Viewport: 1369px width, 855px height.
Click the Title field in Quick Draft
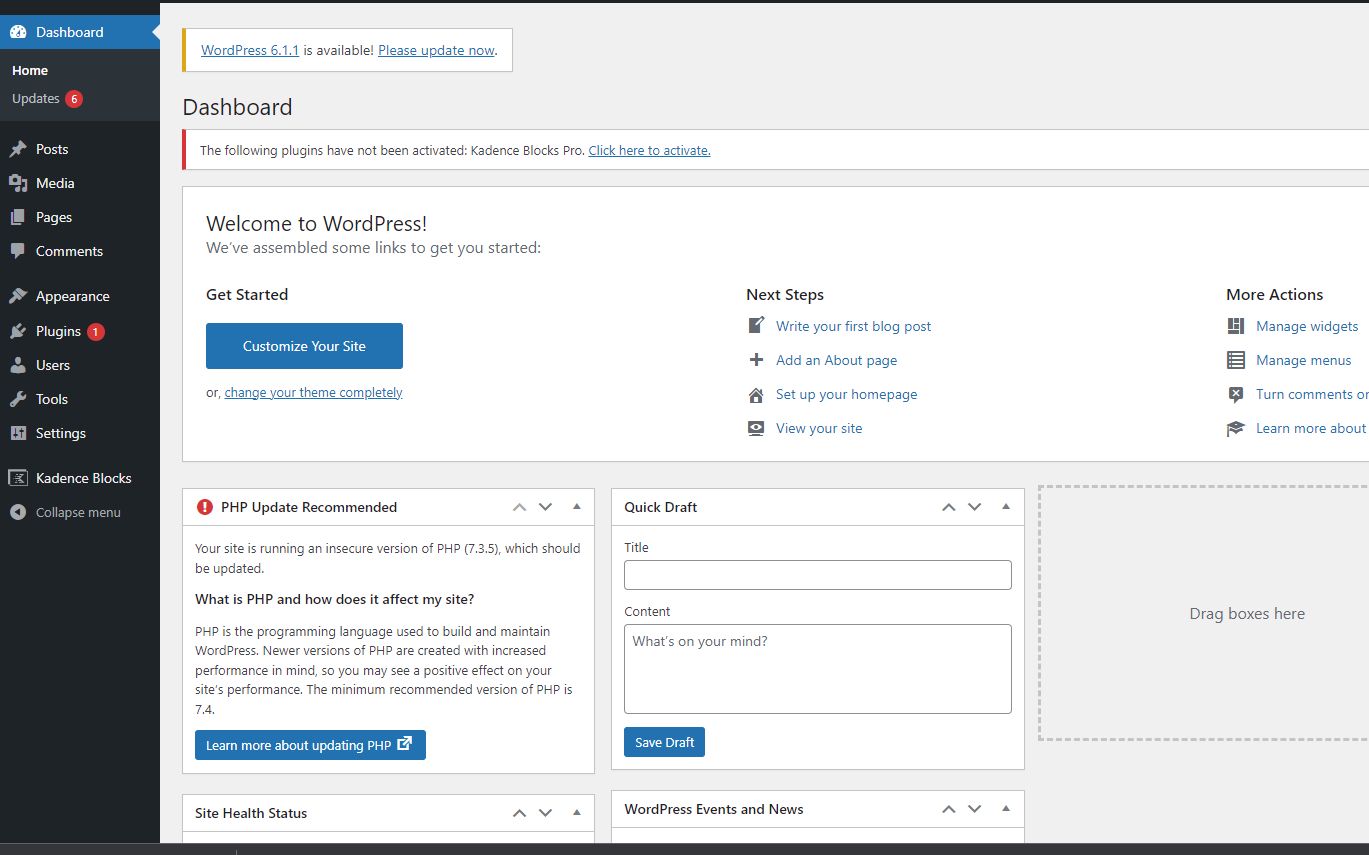tap(817, 574)
